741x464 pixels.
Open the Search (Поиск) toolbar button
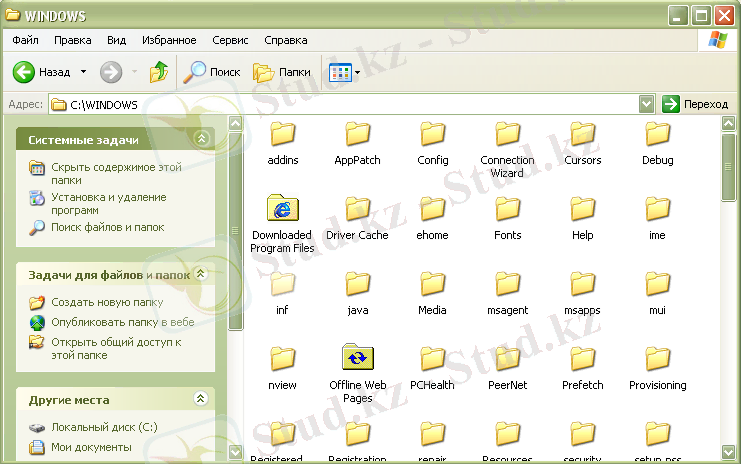(211, 72)
